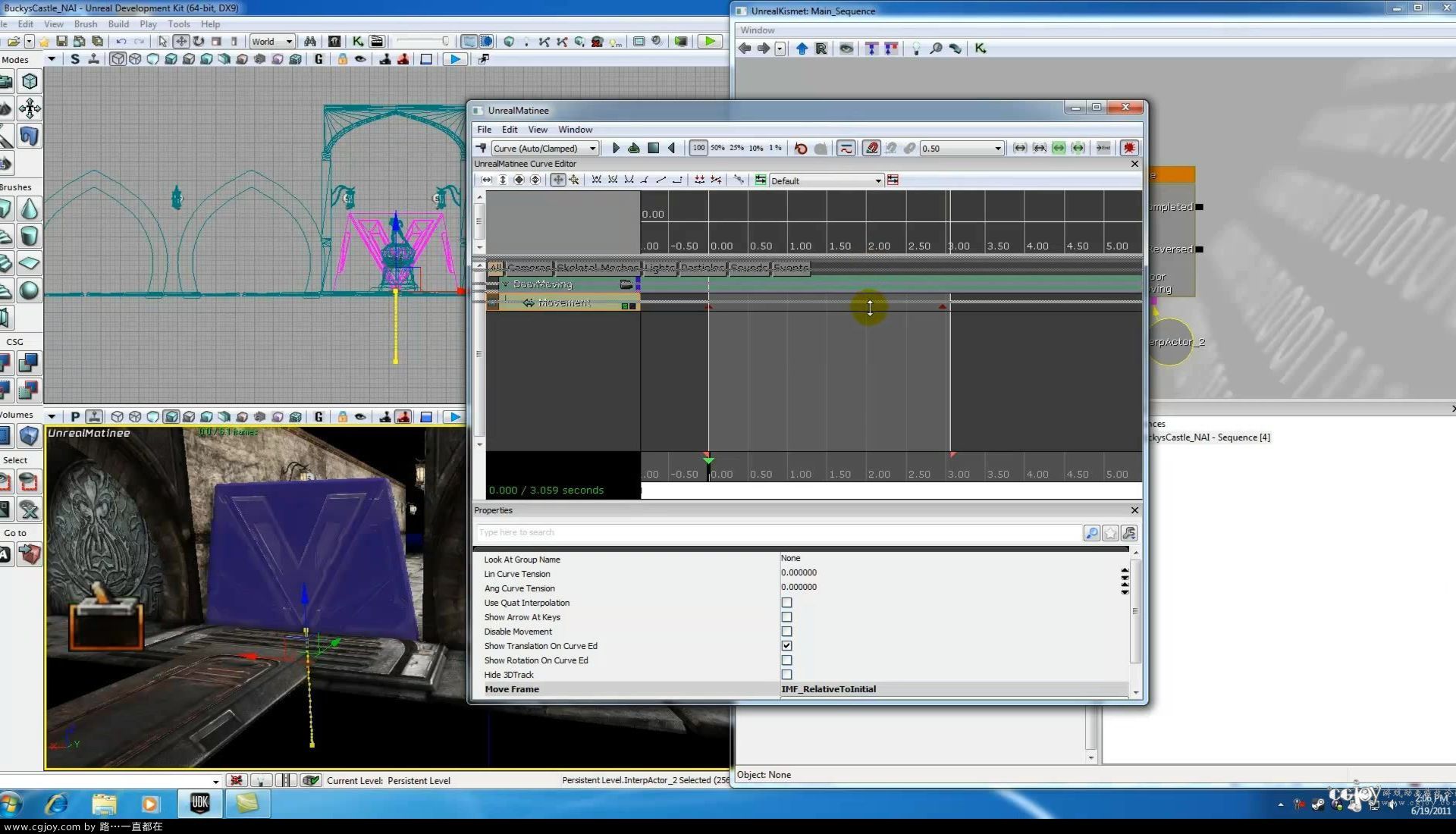Click the Camera filter tab in Matinee

pos(529,266)
